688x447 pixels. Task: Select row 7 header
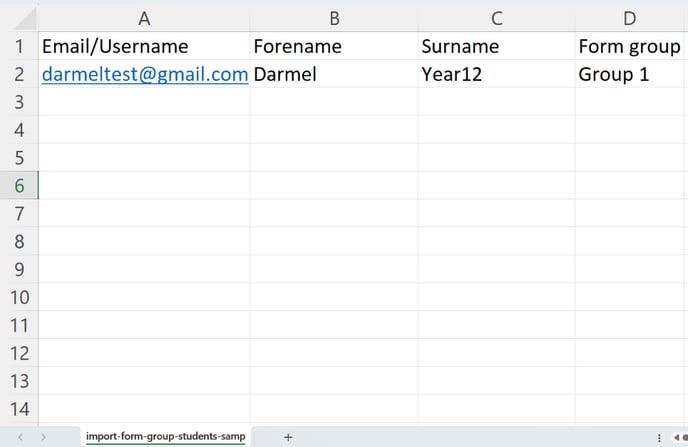[x=19, y=213]
